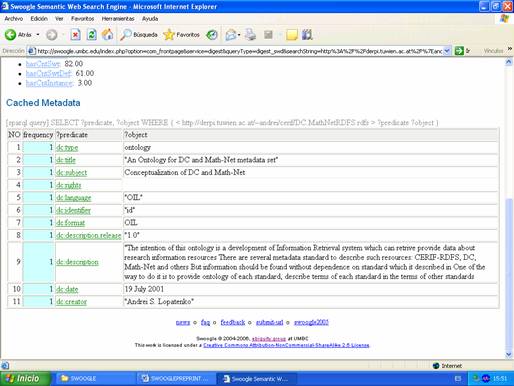Go to the home page icon

[x=107, y=35]
